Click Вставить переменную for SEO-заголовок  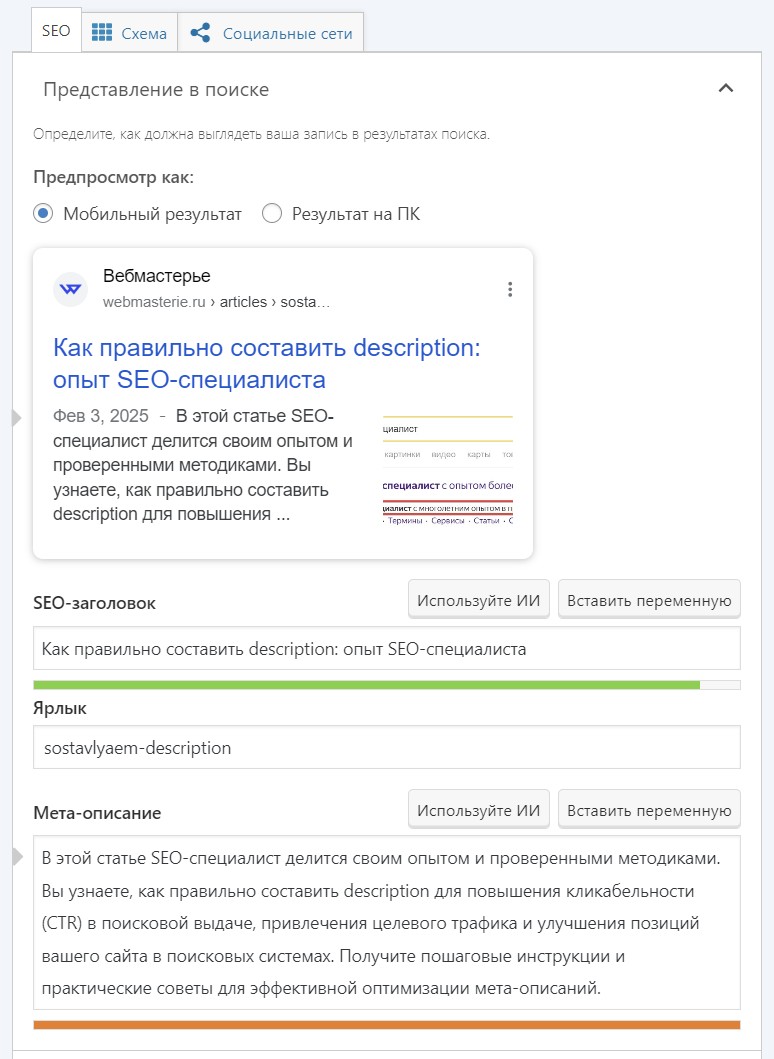(x=649, y=601)
